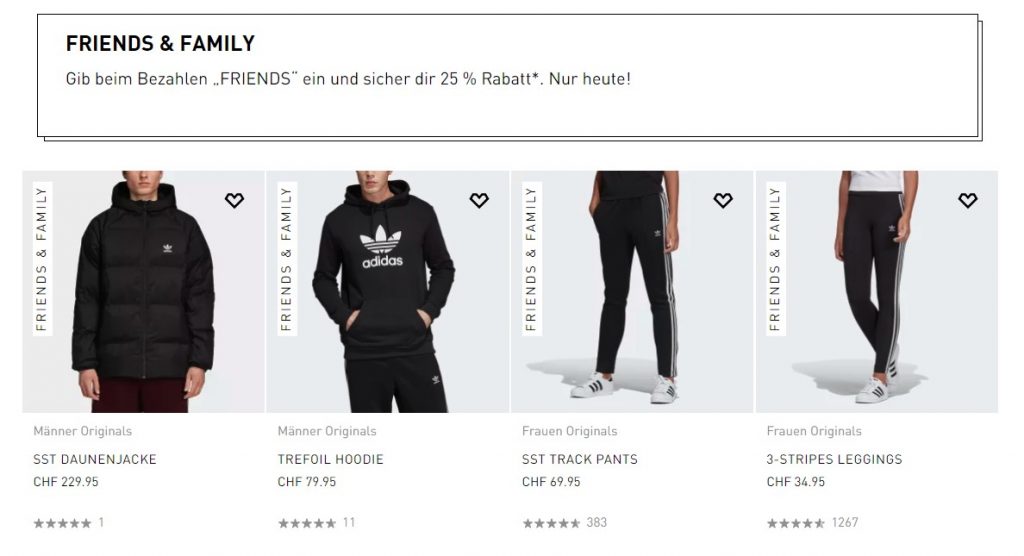Click the Friends & Family label on the hoodie
The image size is (1024, 556).
tap(287, 259)
